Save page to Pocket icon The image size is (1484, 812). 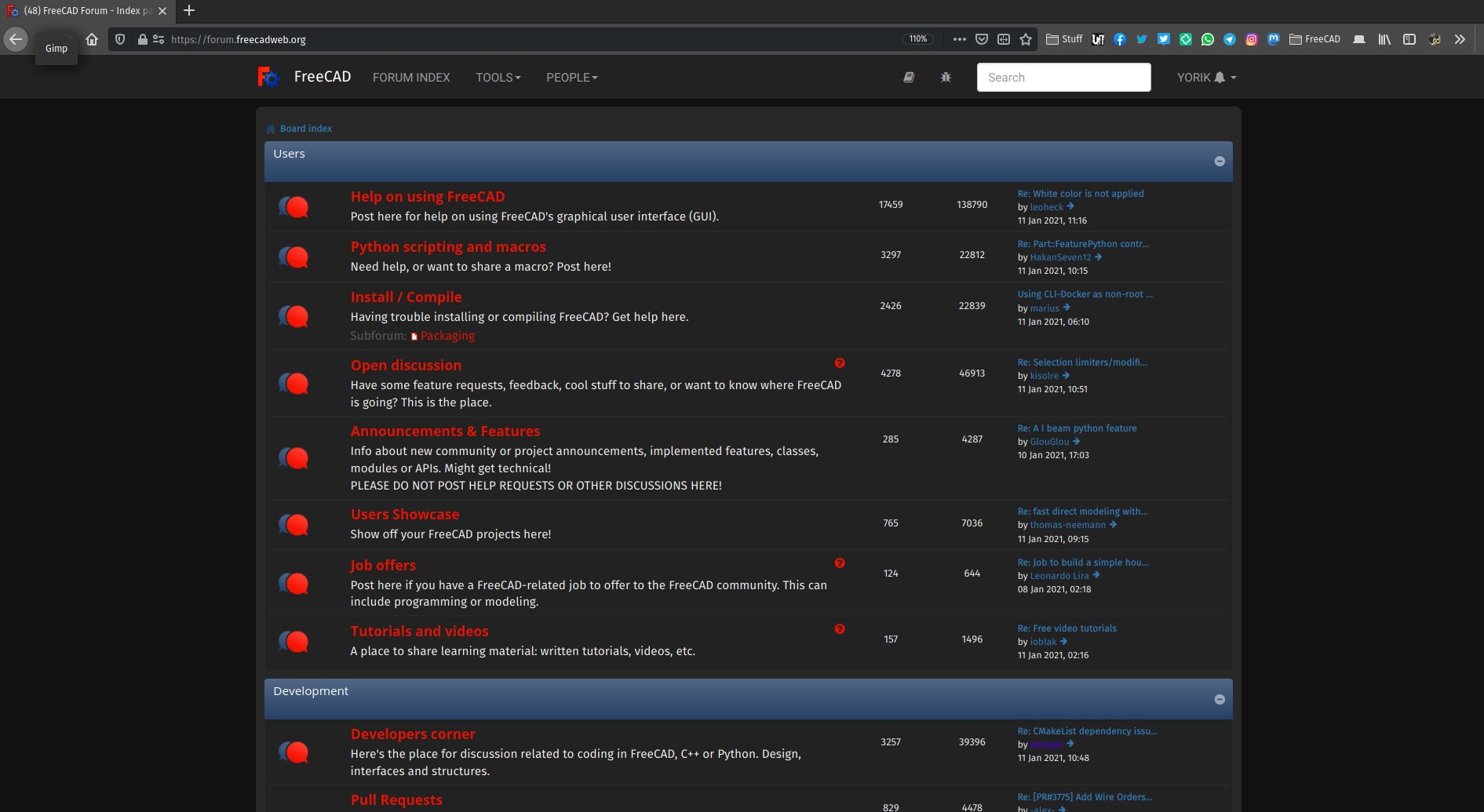981,39
